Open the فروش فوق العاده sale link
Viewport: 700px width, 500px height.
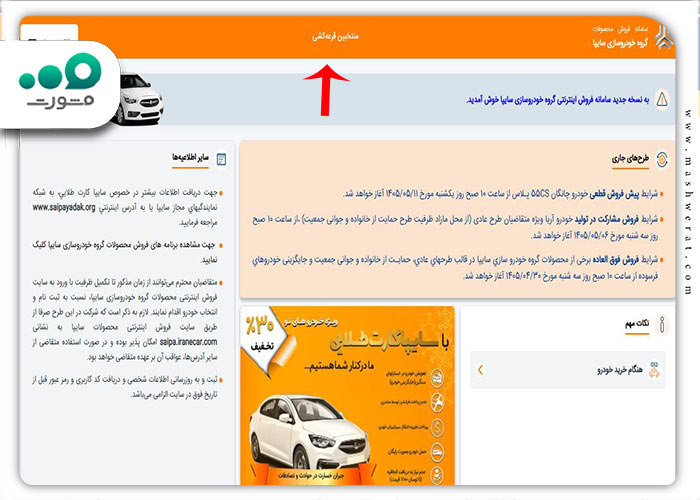616,260
